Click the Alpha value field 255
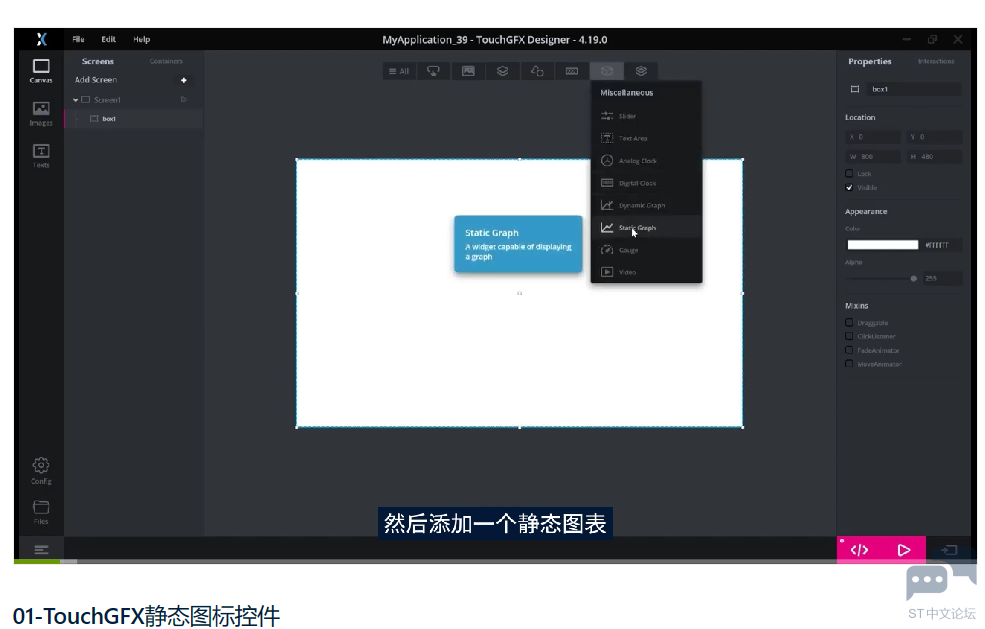This screenshot has height=629, width=985. tap(942, 278)
